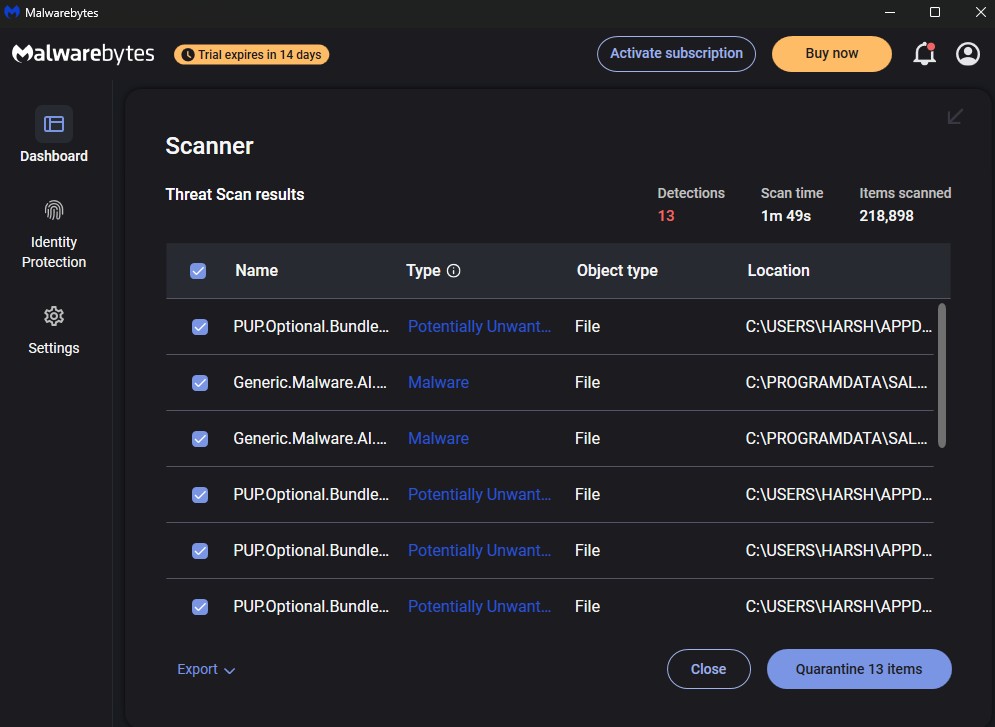Screen dimensions: 995x727
Task: Sort results by Object type column
Action: pos(617,271)
